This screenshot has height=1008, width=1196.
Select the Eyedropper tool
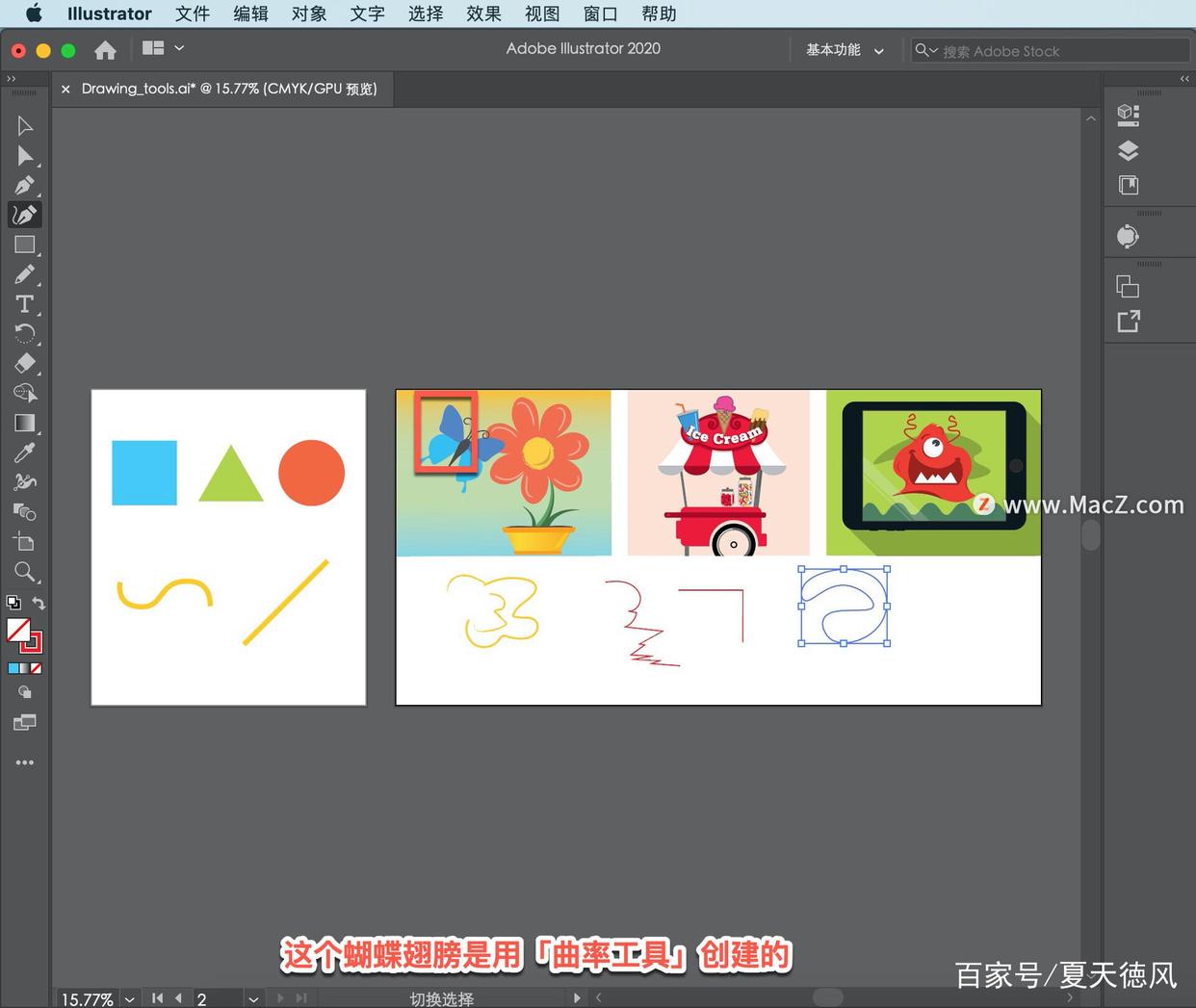point(25,452)
